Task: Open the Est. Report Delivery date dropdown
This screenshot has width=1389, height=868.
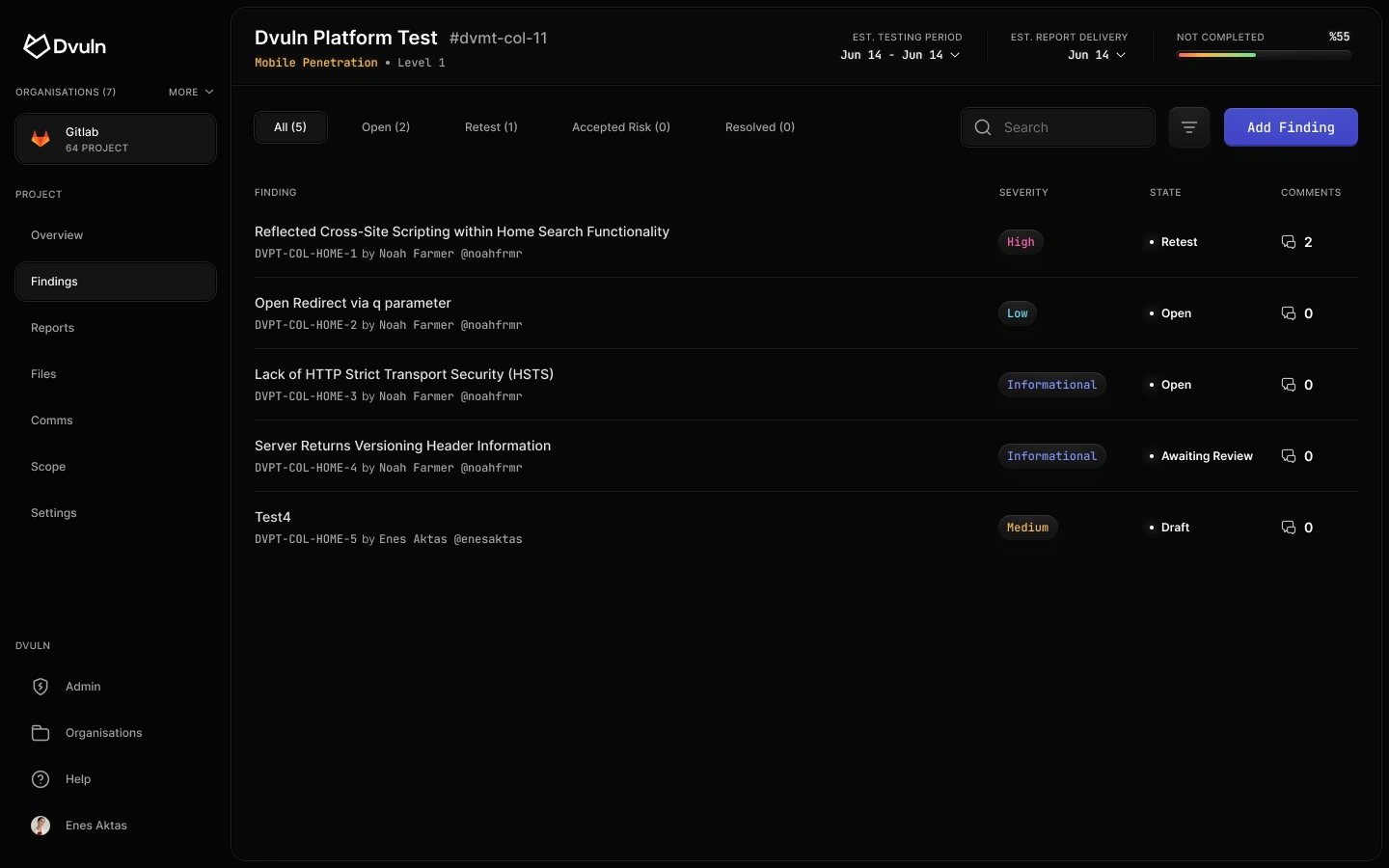Action: click(1097, 55)
